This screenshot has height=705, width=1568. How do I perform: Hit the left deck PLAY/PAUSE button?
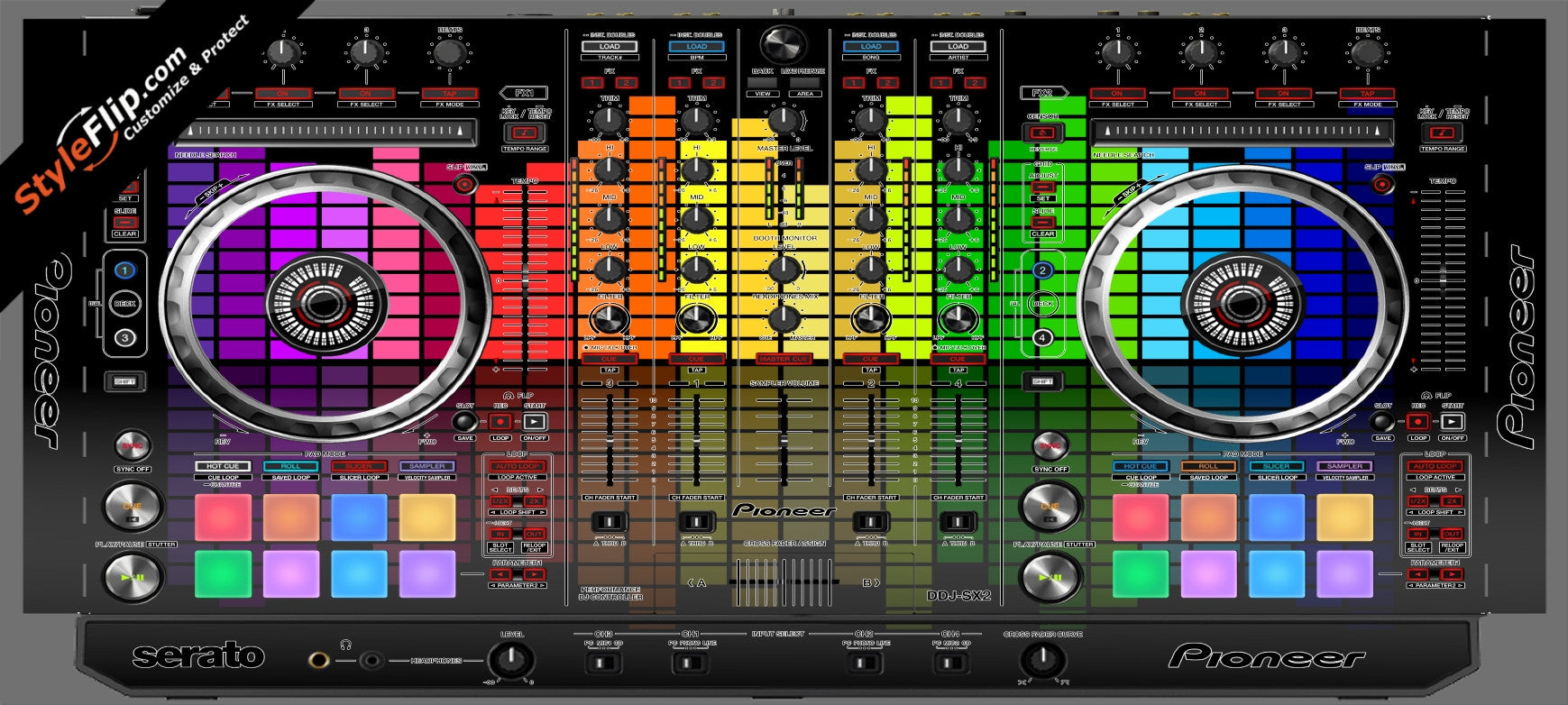133,577
